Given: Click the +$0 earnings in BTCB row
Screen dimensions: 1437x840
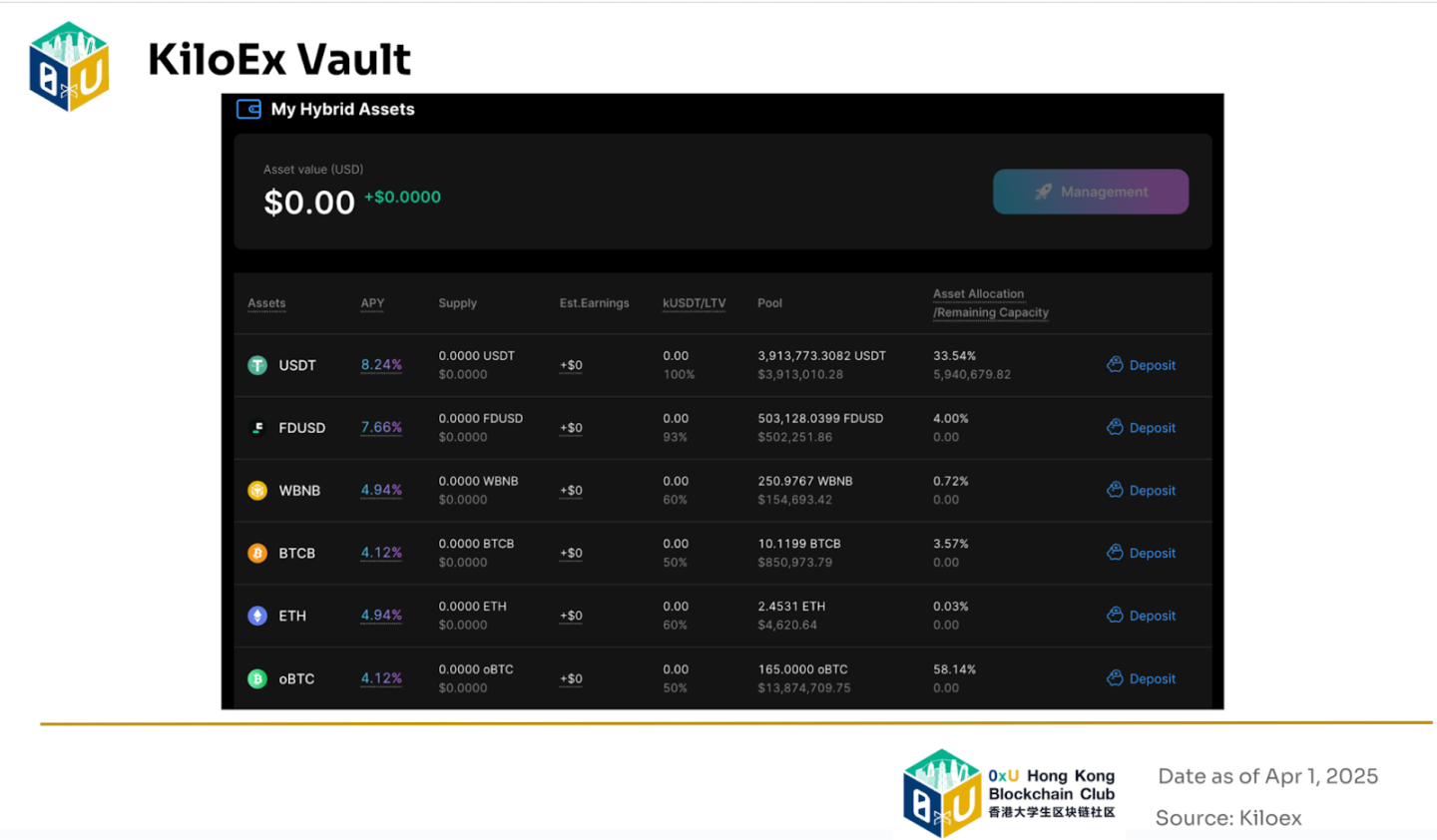Looking at the screenshot, I should [x=571, y=553].
